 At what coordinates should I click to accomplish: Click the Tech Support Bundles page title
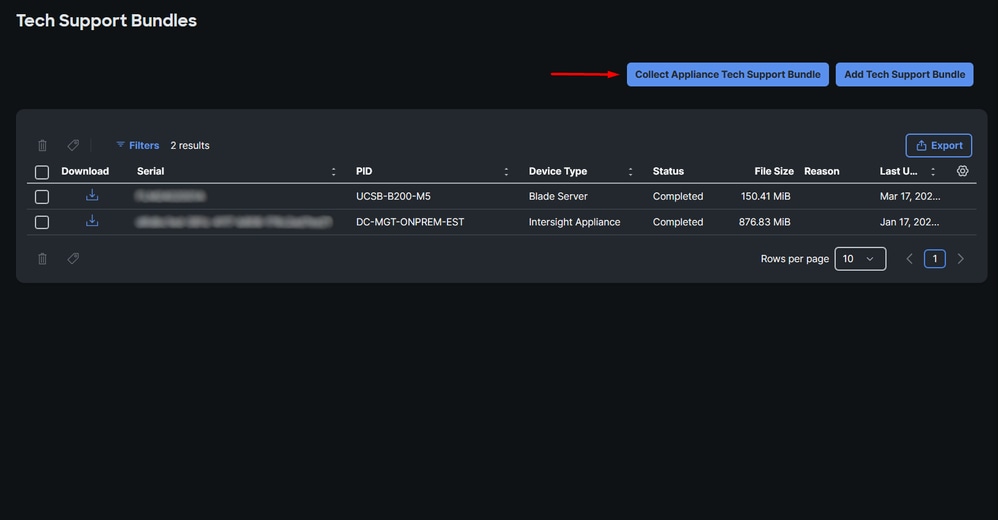click(106, 20)
